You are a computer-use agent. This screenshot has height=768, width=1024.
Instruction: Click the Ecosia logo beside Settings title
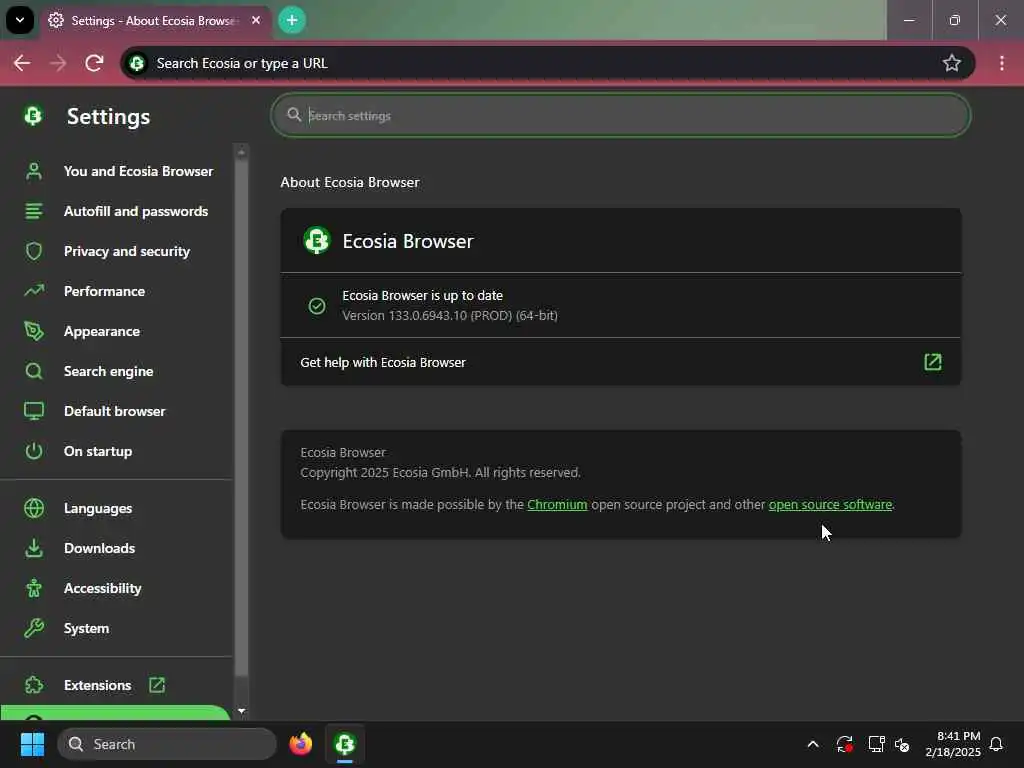[x=33, y=116]
